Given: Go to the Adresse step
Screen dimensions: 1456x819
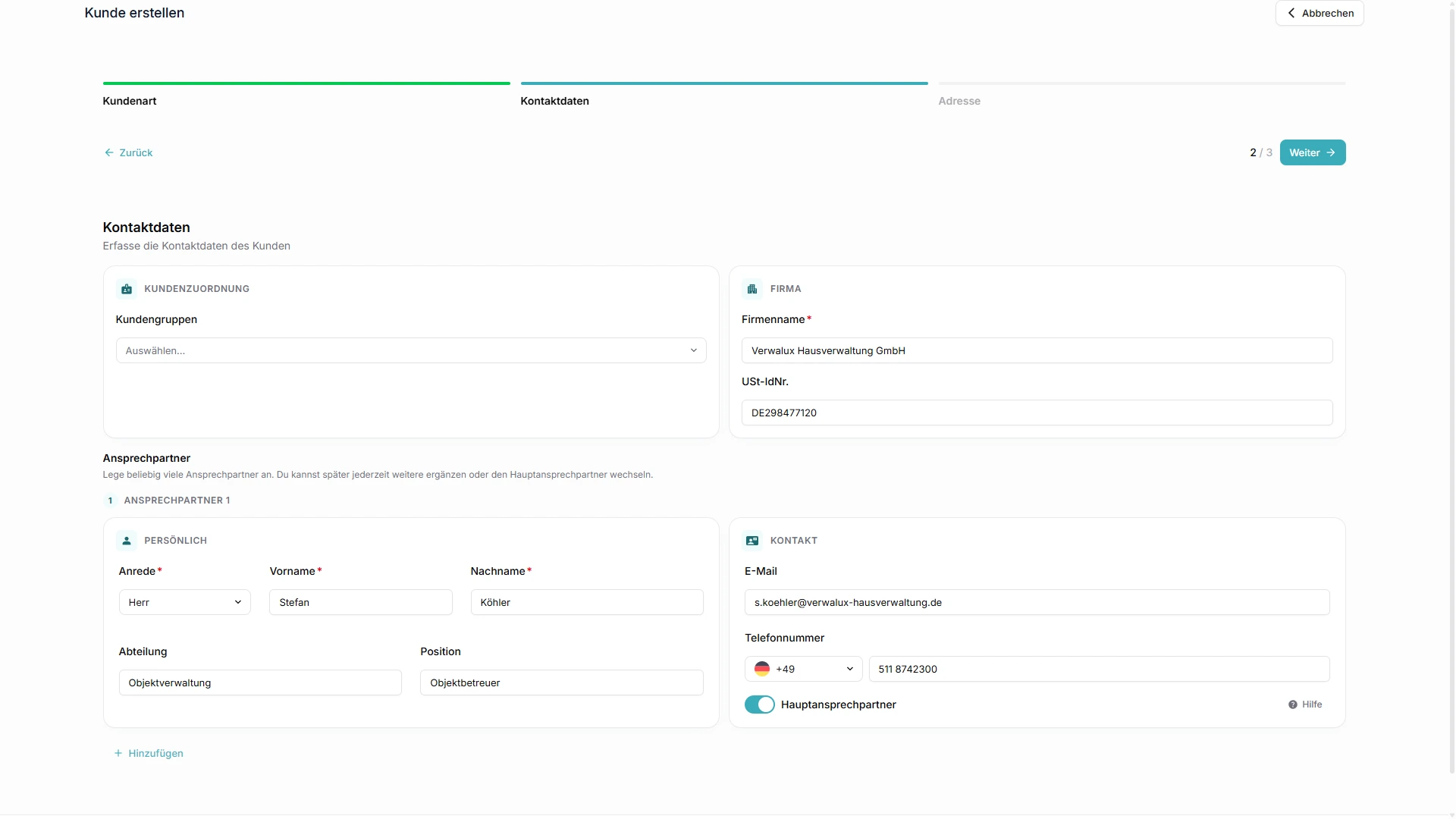Looking at the screenshot, I should [x=959, y=101].
